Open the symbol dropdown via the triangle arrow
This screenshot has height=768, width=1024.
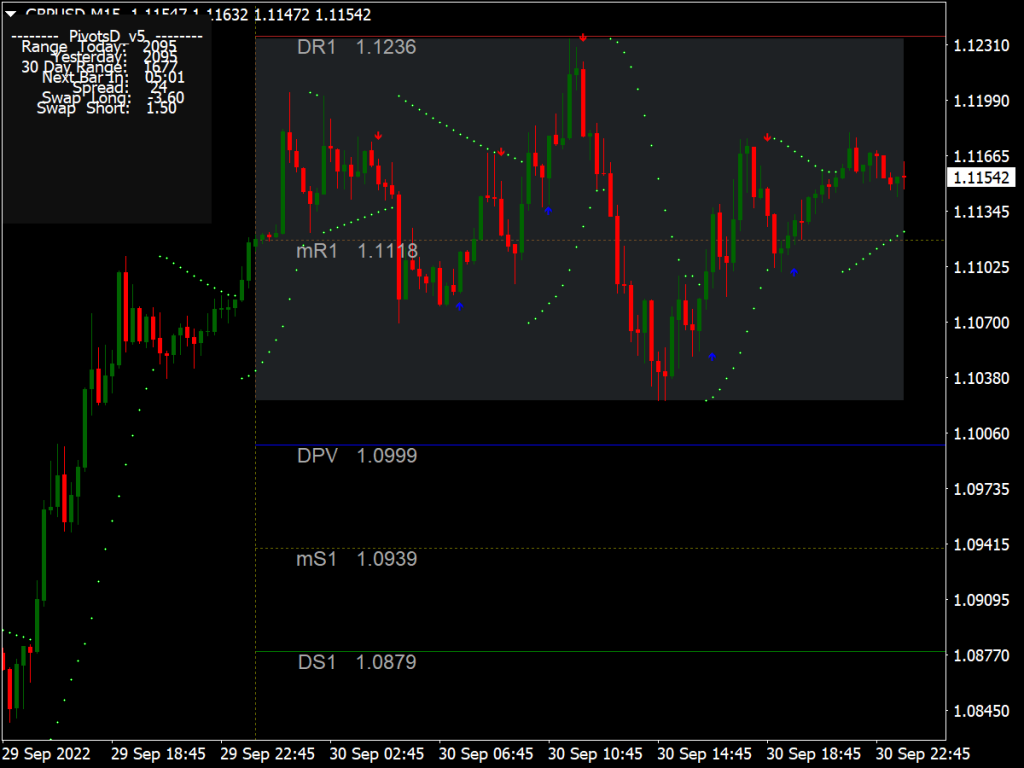tap(10, 15)
